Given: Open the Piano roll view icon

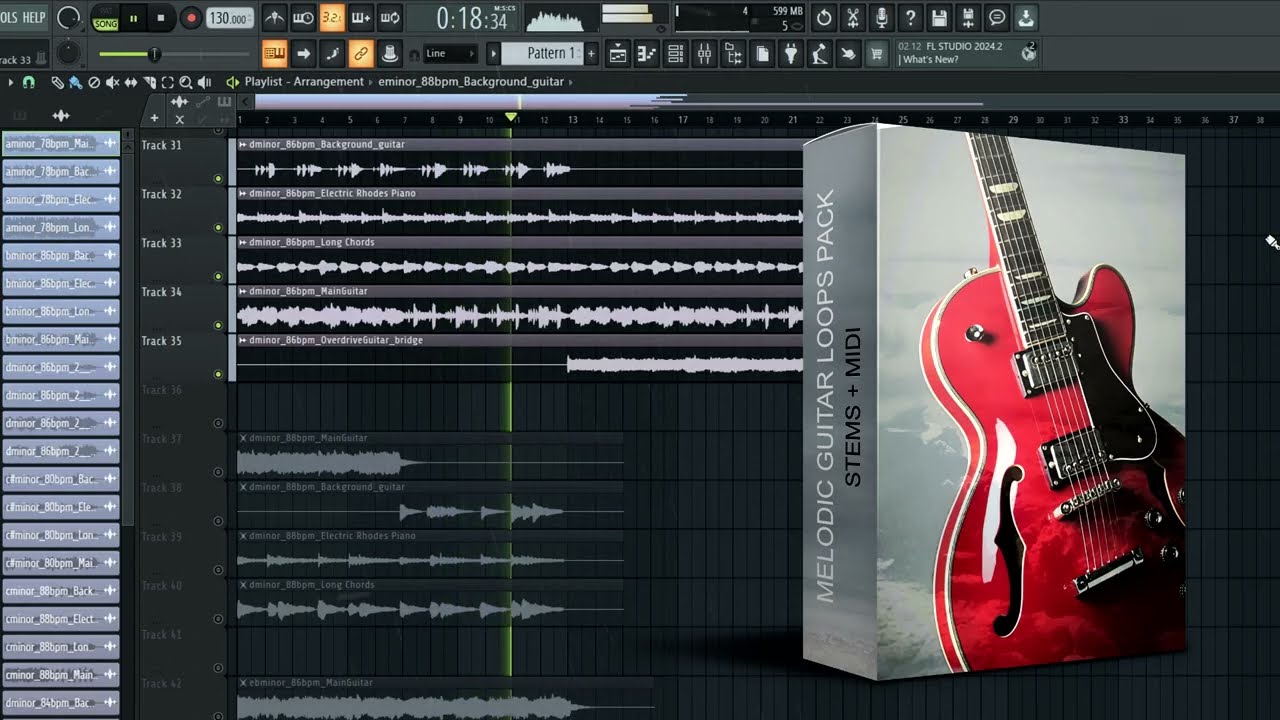Looking at the screenshot, I should tap(647, 54).
